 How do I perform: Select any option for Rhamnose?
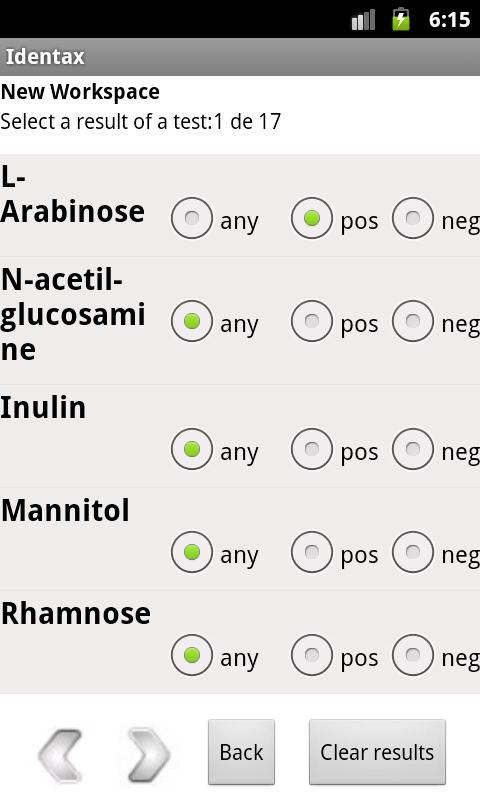192,655
